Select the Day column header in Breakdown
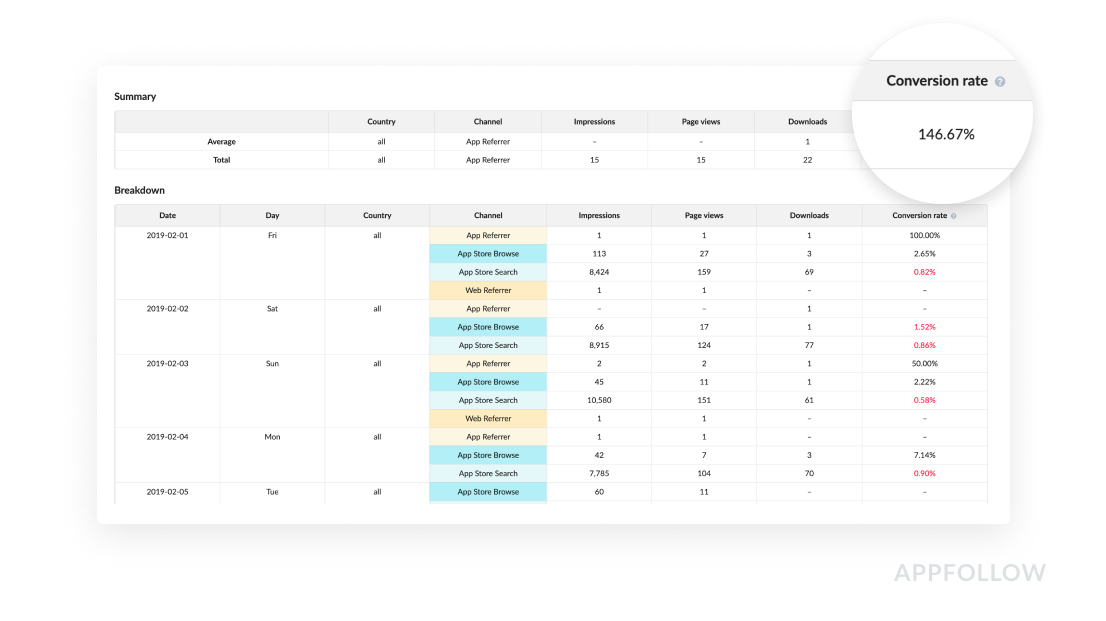Viewport: 1106px width, 621px height. [272, 215]
